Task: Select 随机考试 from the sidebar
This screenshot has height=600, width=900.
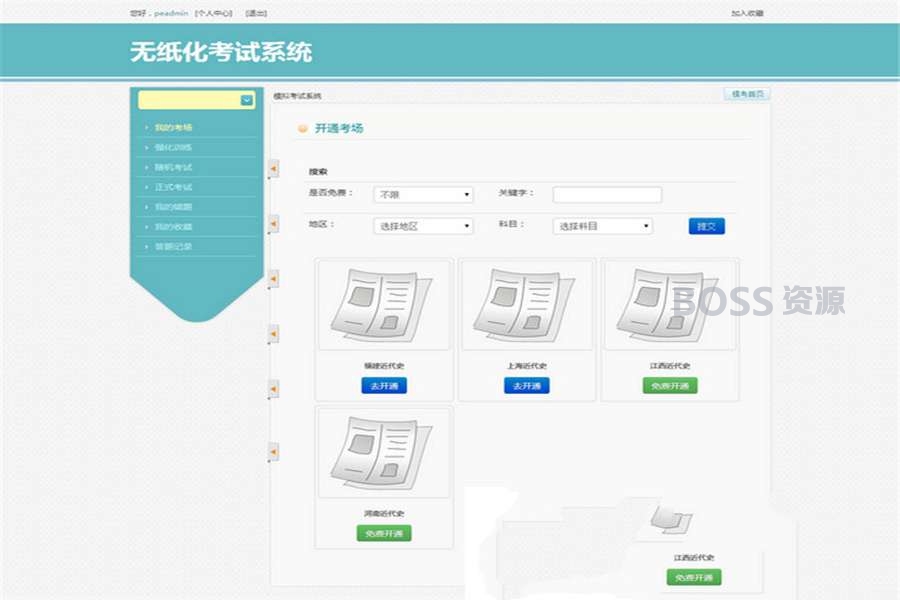Action: tap(173, 167)
